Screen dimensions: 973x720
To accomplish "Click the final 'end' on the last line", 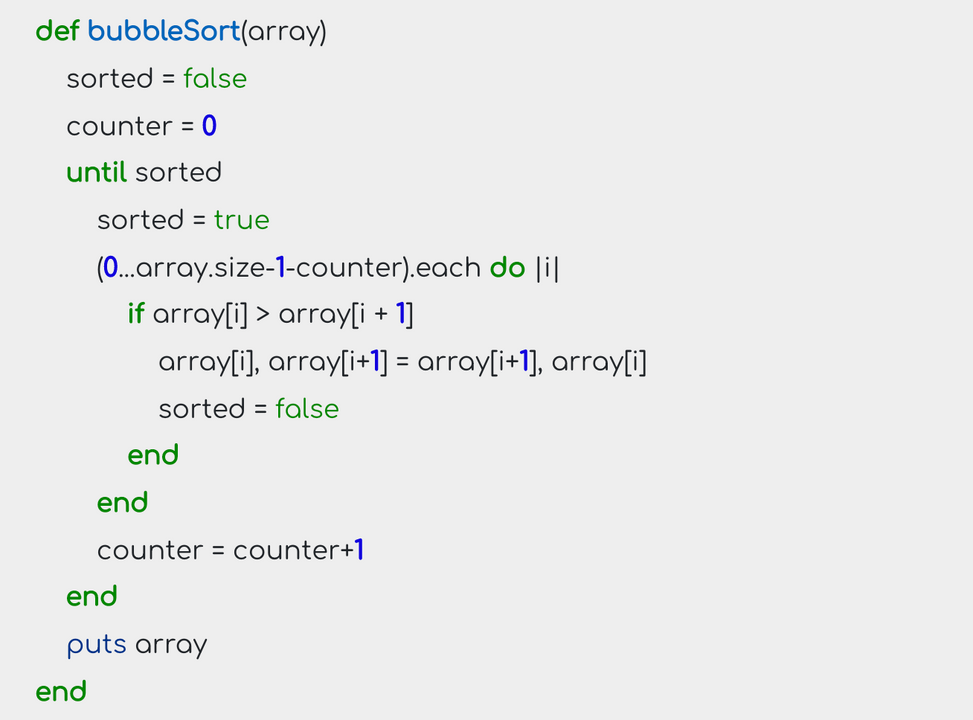I will click(x=61, y=691).
